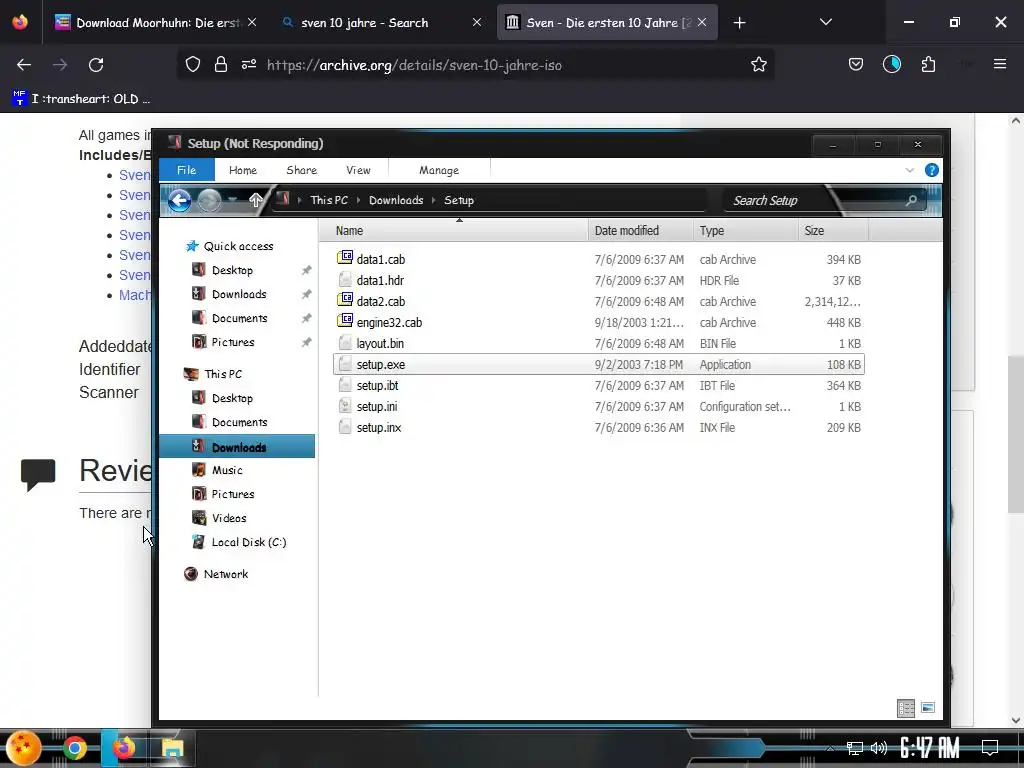Click the Firefox tracking protection shield icon
Screen dimensions: 1024x768
[x=193, y=65]
